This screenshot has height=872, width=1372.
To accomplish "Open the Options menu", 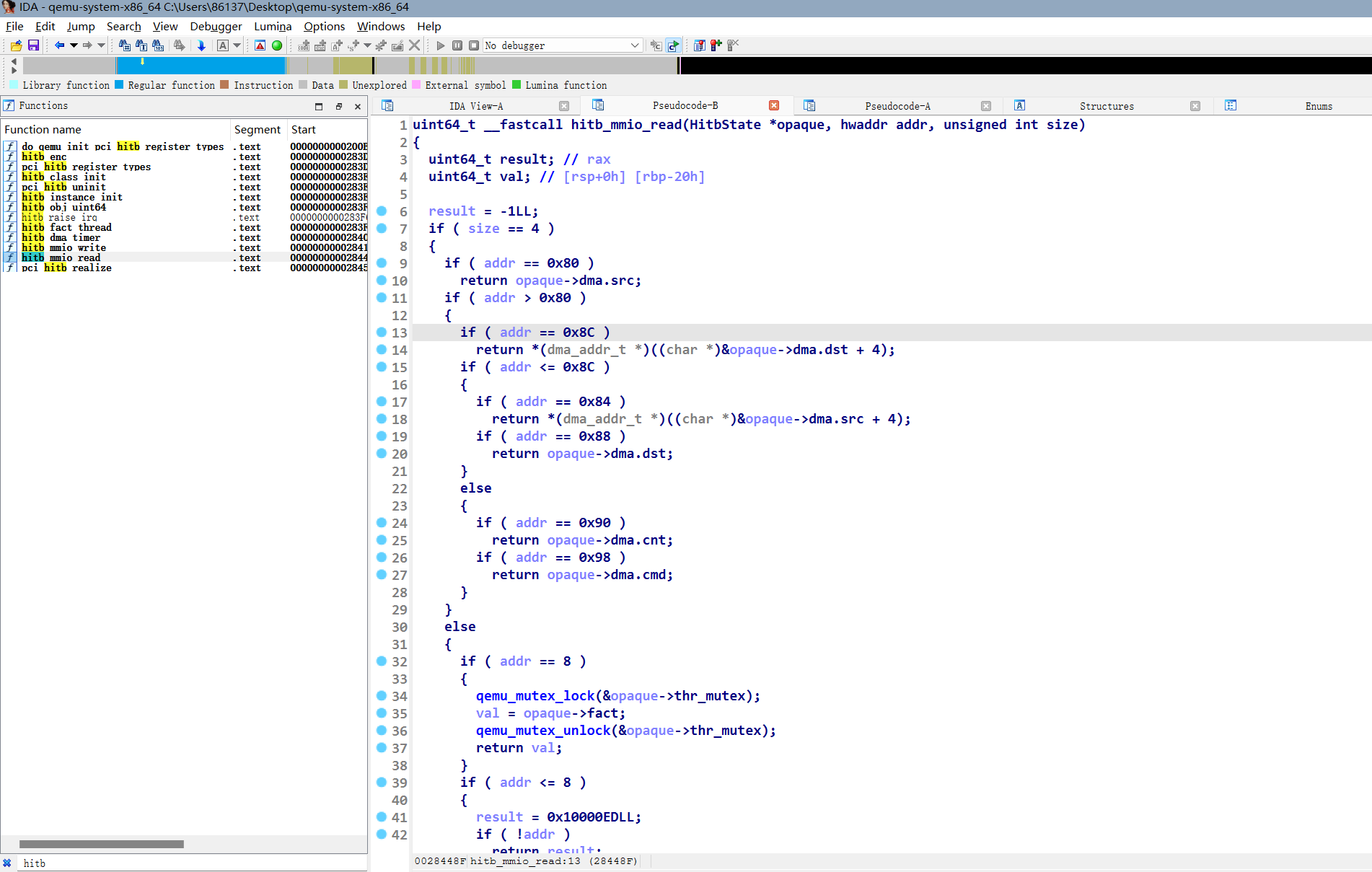I will pos(325,27).
